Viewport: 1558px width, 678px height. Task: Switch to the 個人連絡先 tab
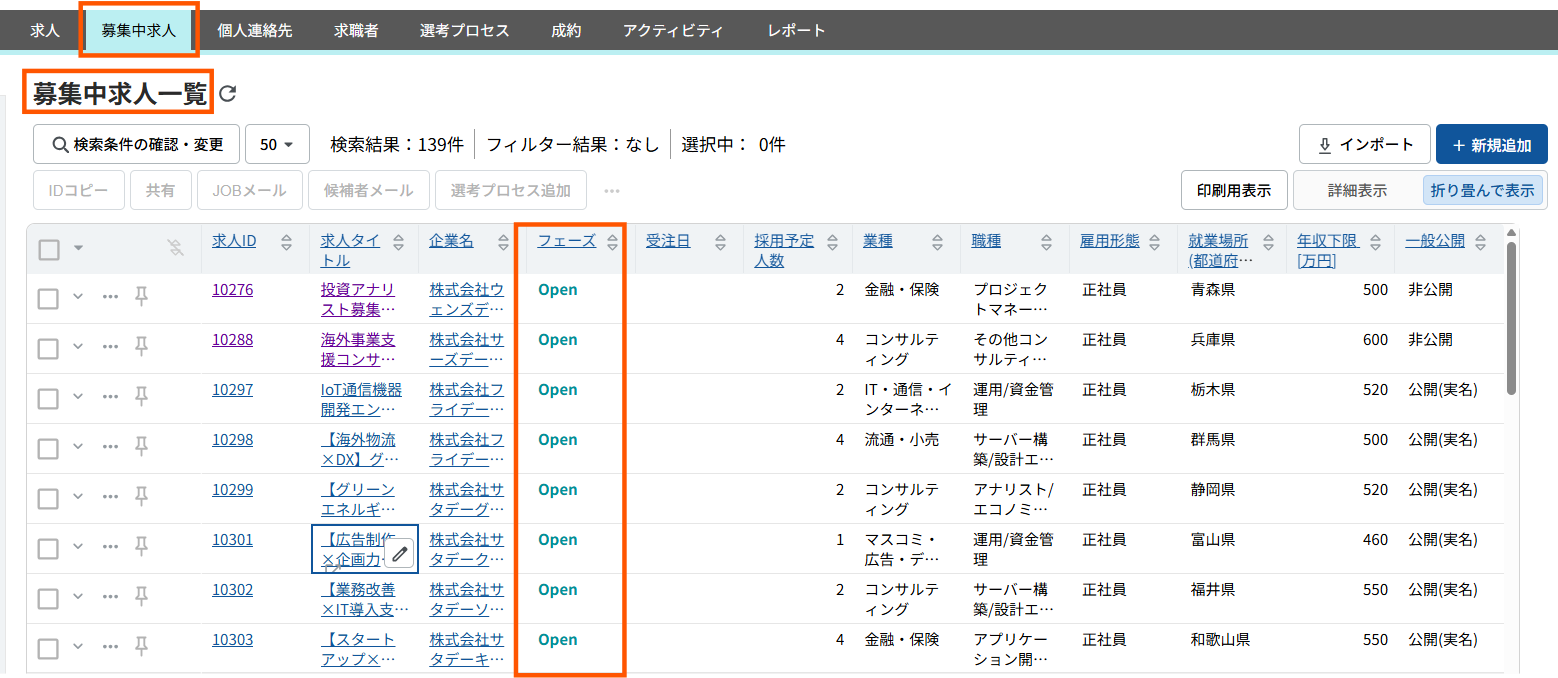click(x=255, y=30)
